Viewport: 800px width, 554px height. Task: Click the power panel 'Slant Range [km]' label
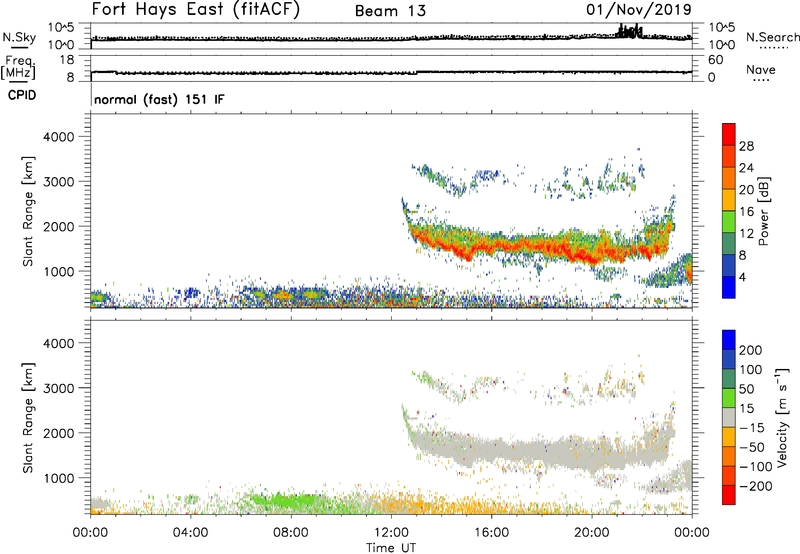pos(28,211)
